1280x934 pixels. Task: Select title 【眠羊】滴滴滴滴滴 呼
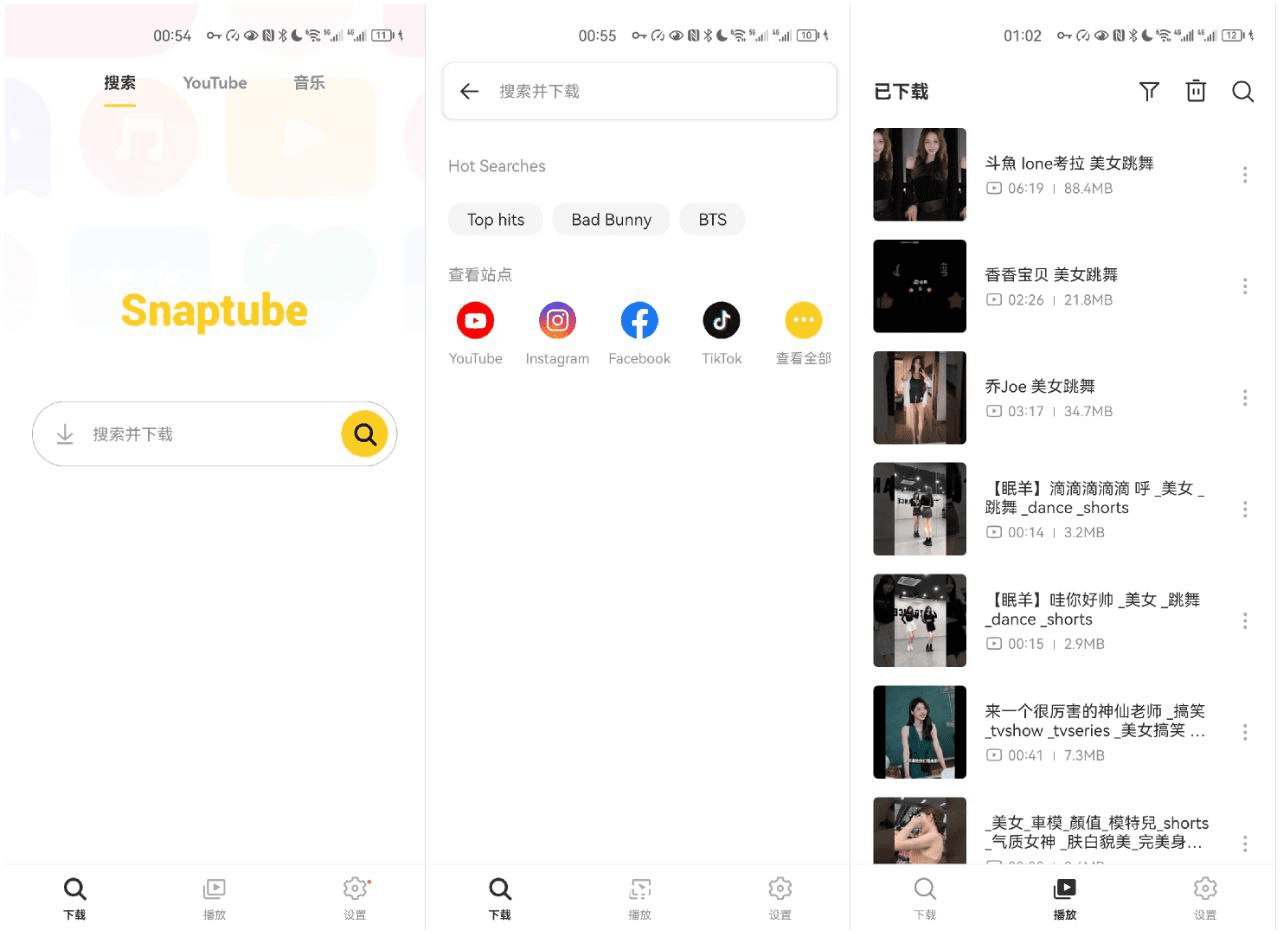pyautogui.click(x=1095, y=498)
